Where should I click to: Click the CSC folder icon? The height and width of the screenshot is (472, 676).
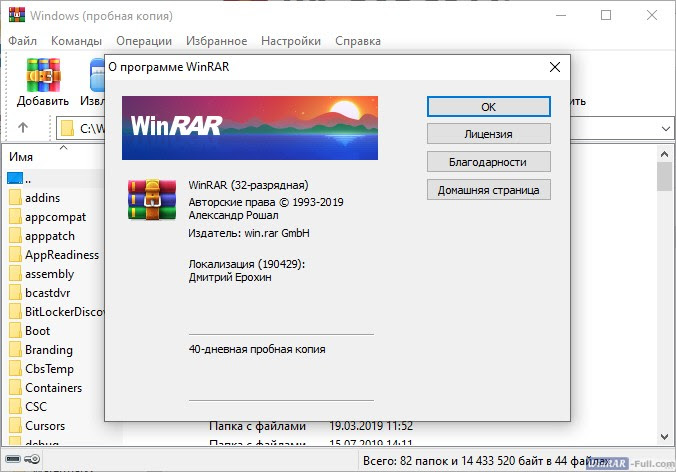pos(16,406)
